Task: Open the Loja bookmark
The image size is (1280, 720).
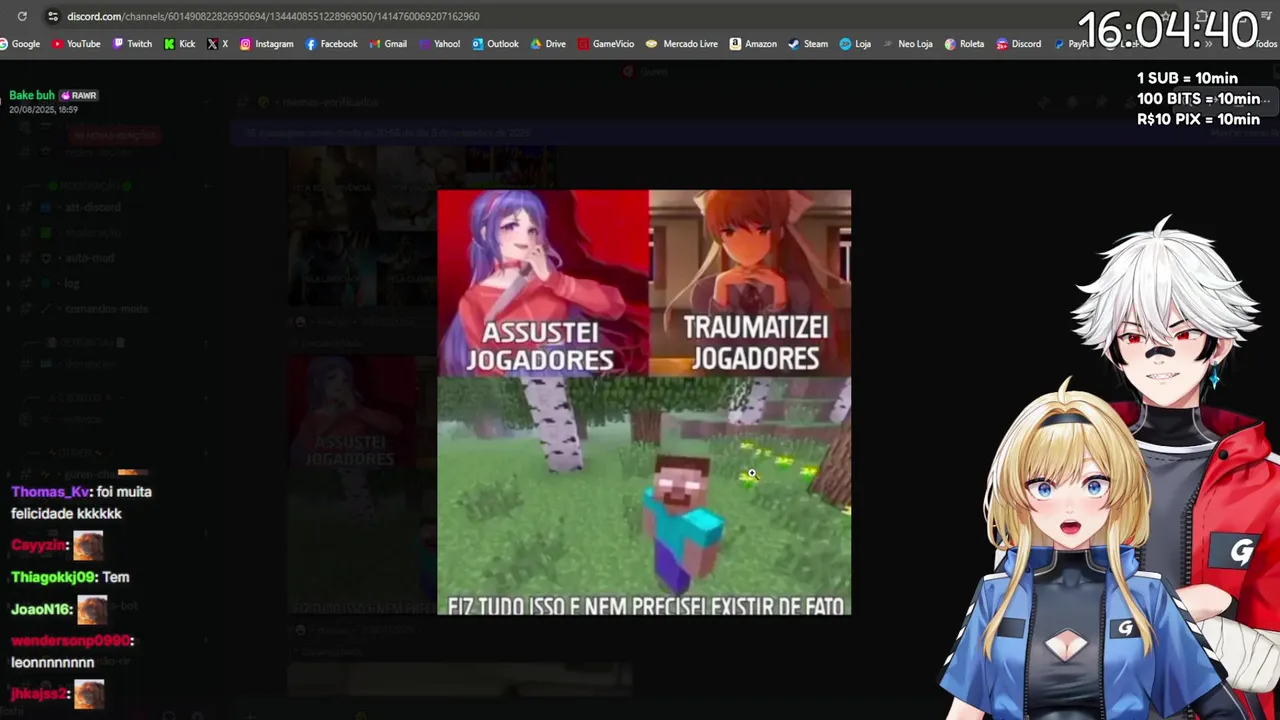Action: pos(855,44)
